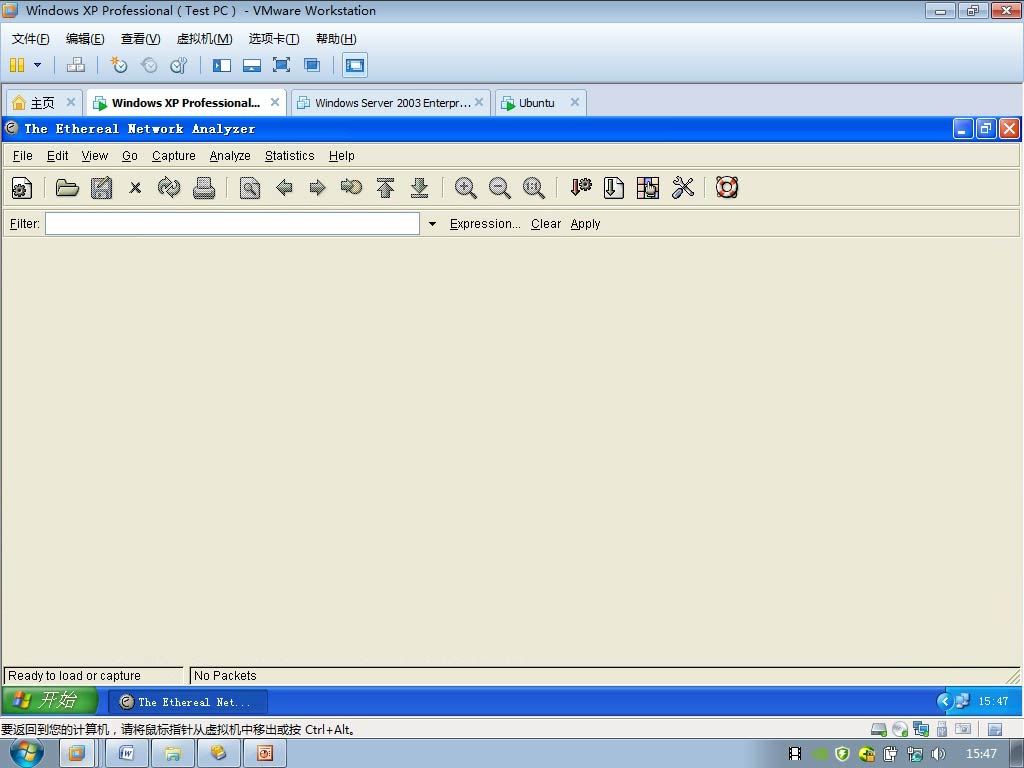Image resolution: width=1024 pixels, height=768 pixels.
Task: Open preferences with the tools icon
Action: (682, 188)
